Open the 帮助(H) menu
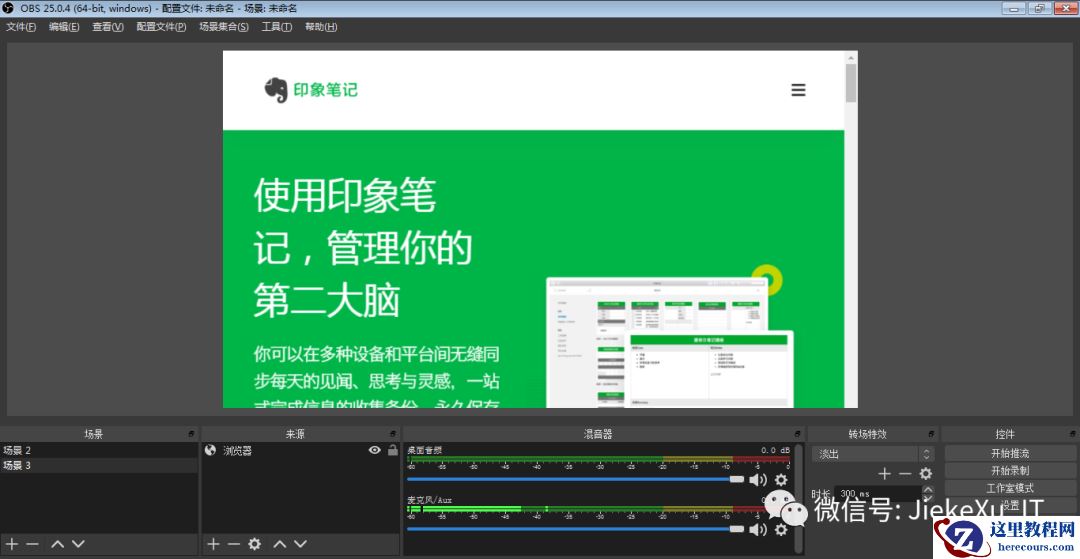The height and width of the screenshot is (559, 1080). coord(321,27)
